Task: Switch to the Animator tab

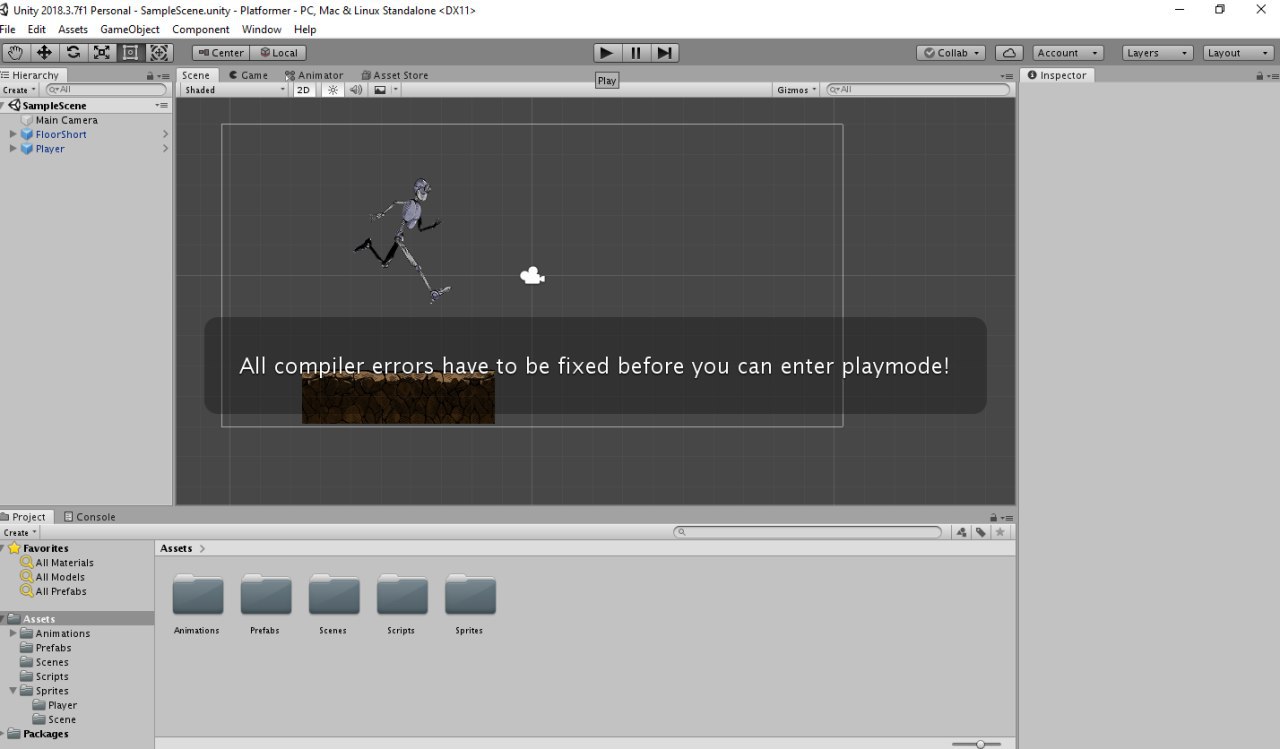Action: point(314,75)
